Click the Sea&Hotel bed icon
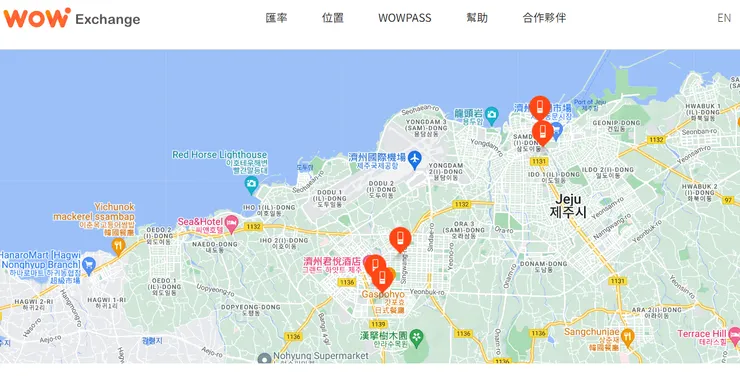 [x=231, y=223]
